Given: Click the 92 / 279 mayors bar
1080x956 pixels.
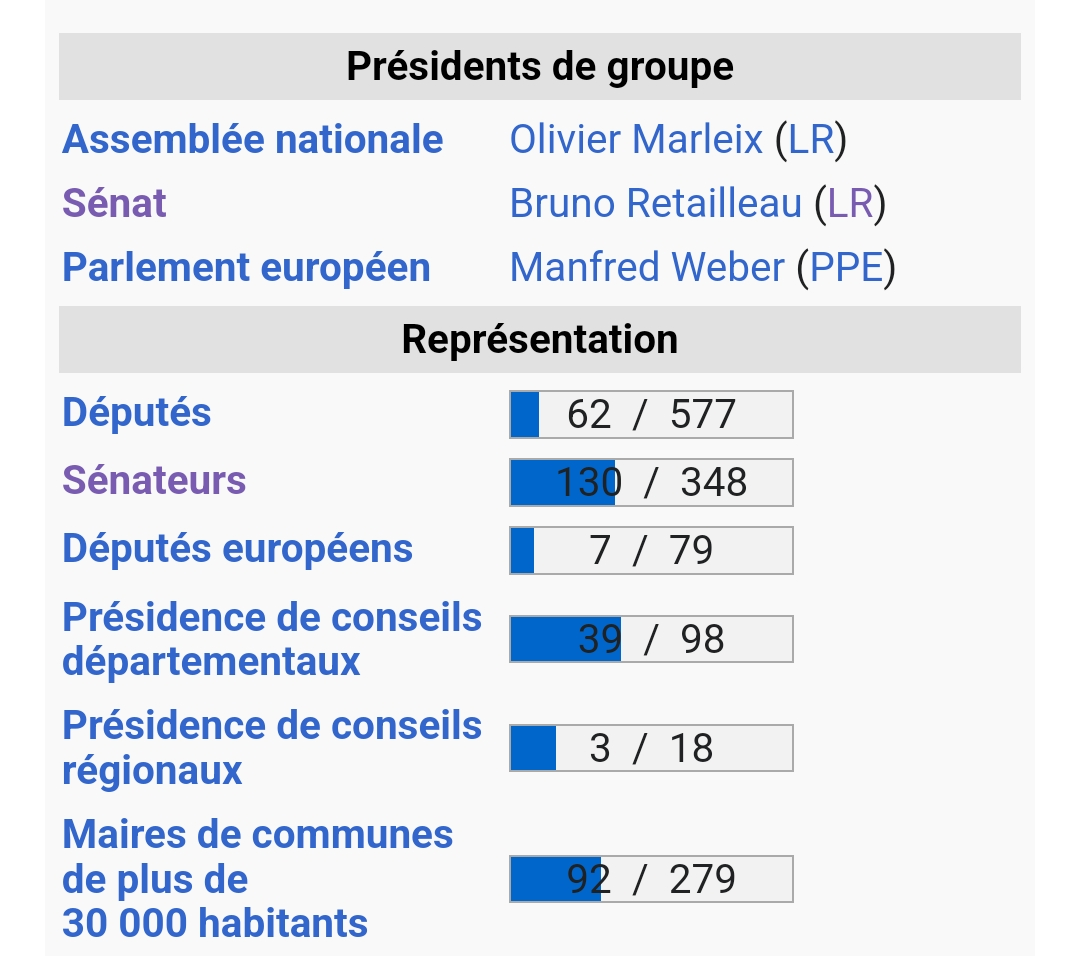Looking at the screenshot, I should pyautogui.click(x=652, y=879).
